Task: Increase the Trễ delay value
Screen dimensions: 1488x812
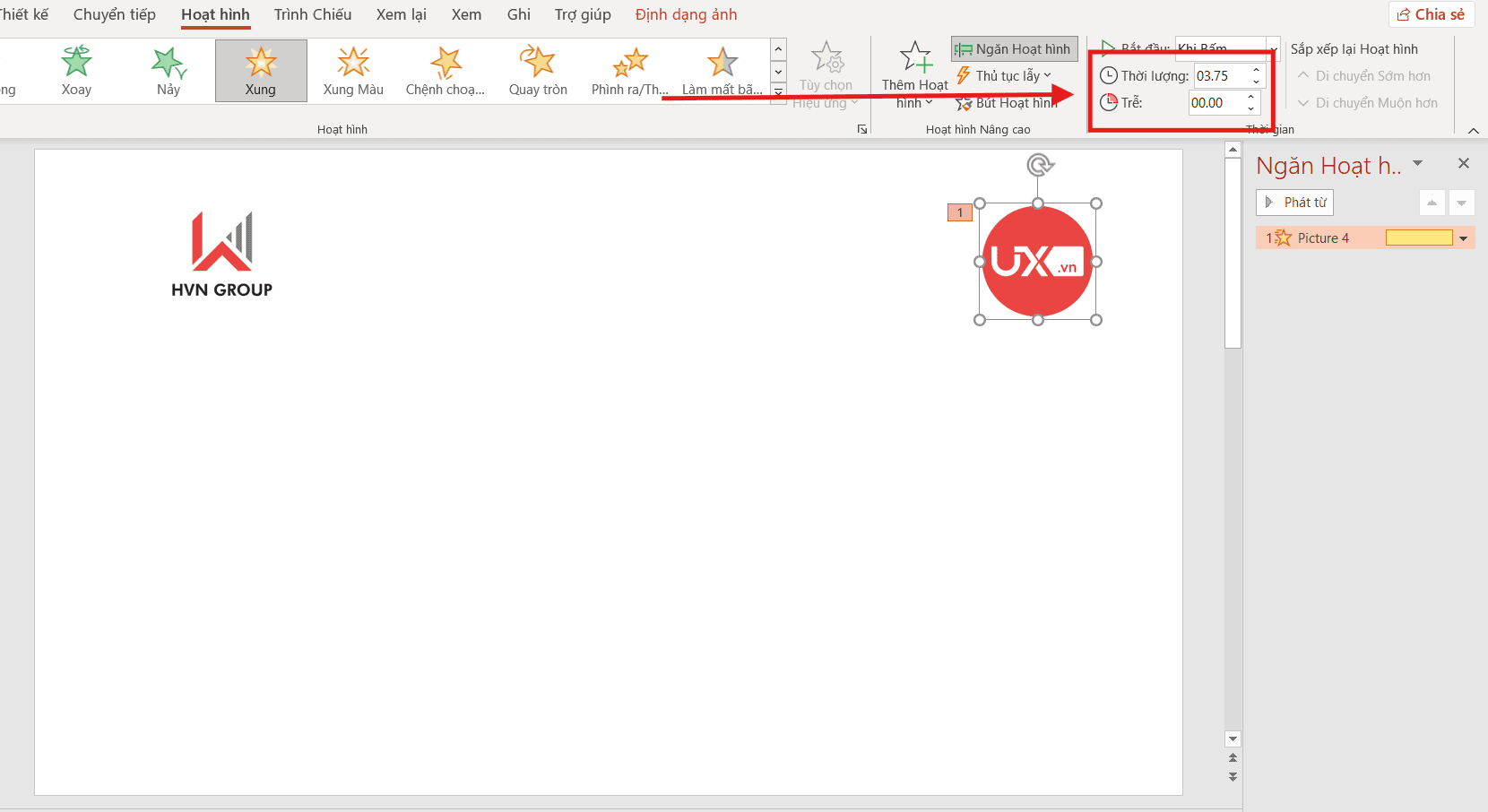Action: point(1251,98)
